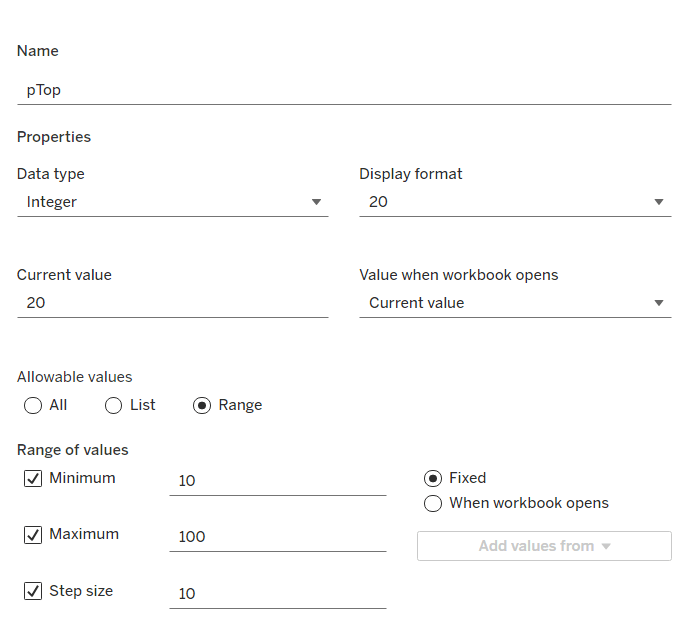Toggle the Maximum checkbox
Image resolution: width=682 pixels, height=642 pixels.
pyautogui.click(x=33, y=535)
